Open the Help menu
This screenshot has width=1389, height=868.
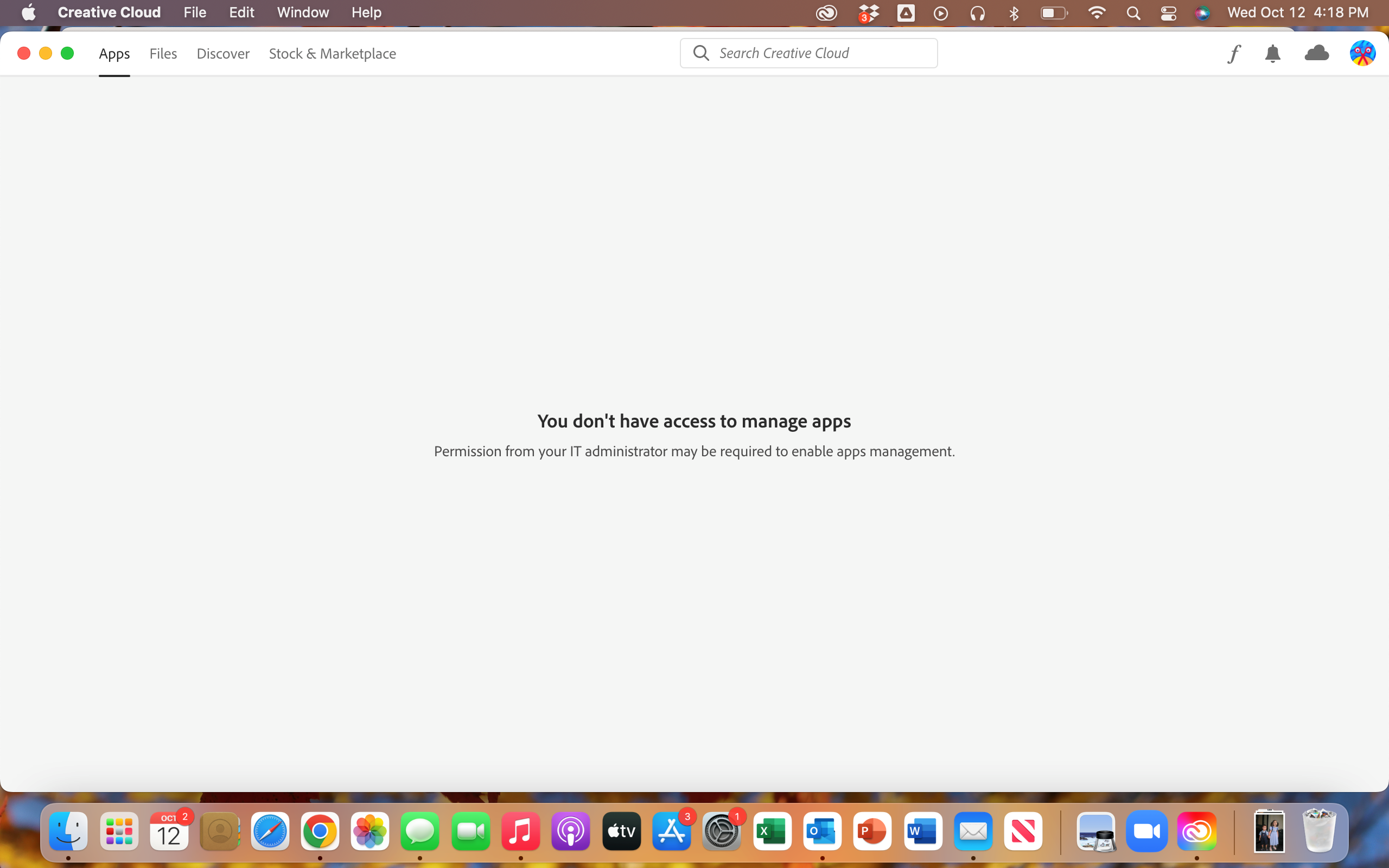366,12
